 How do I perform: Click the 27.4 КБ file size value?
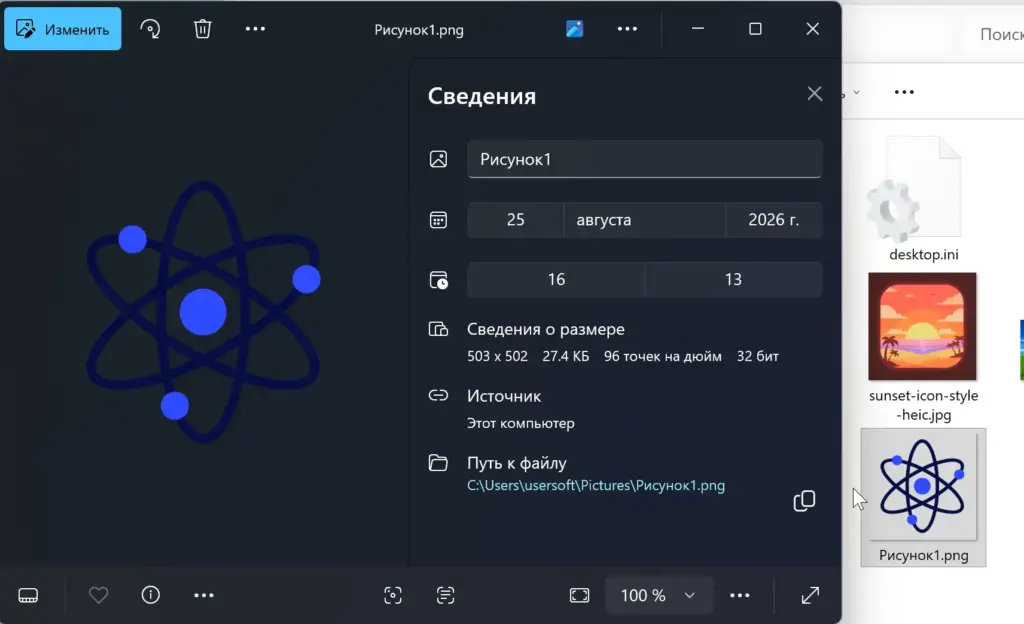pyautogui.click(x=566, y=356)
